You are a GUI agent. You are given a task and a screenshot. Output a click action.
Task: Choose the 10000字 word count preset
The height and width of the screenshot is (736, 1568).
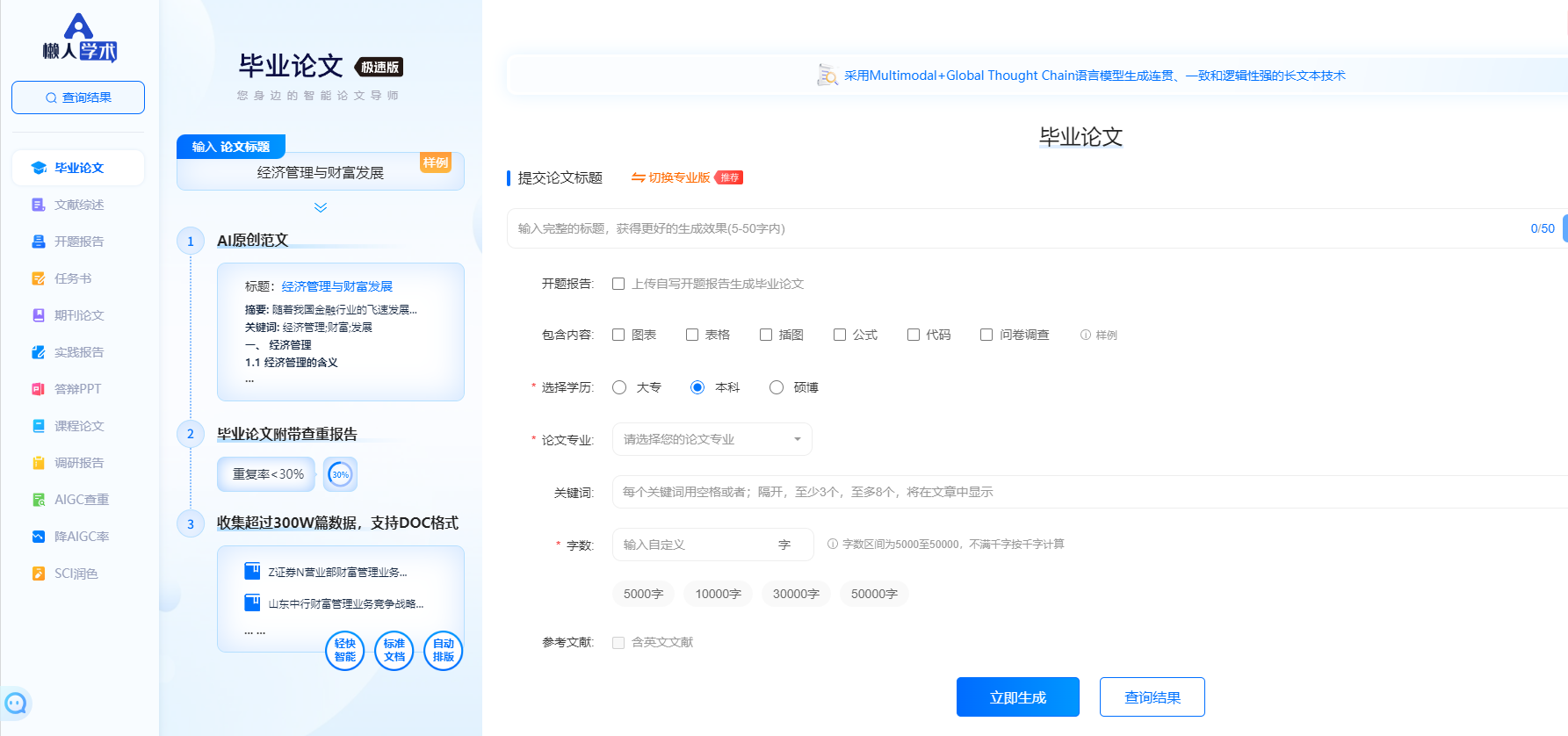pos(718,594)
